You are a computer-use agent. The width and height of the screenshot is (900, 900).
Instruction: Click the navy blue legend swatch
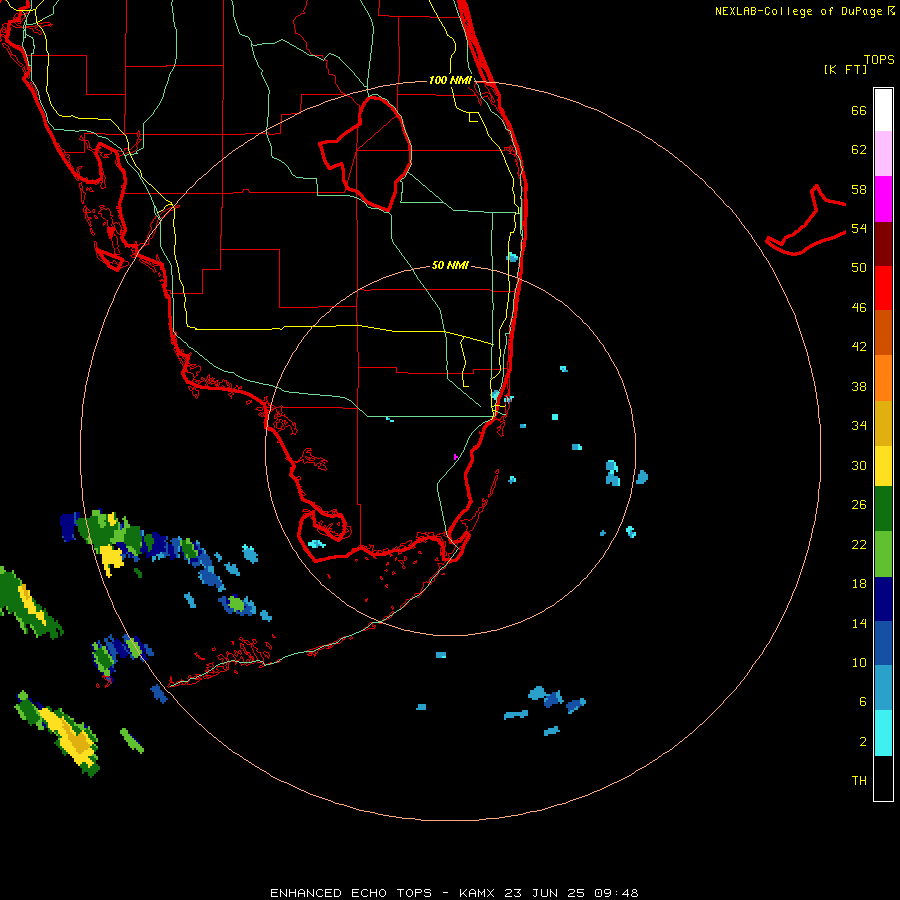(883, 599)
